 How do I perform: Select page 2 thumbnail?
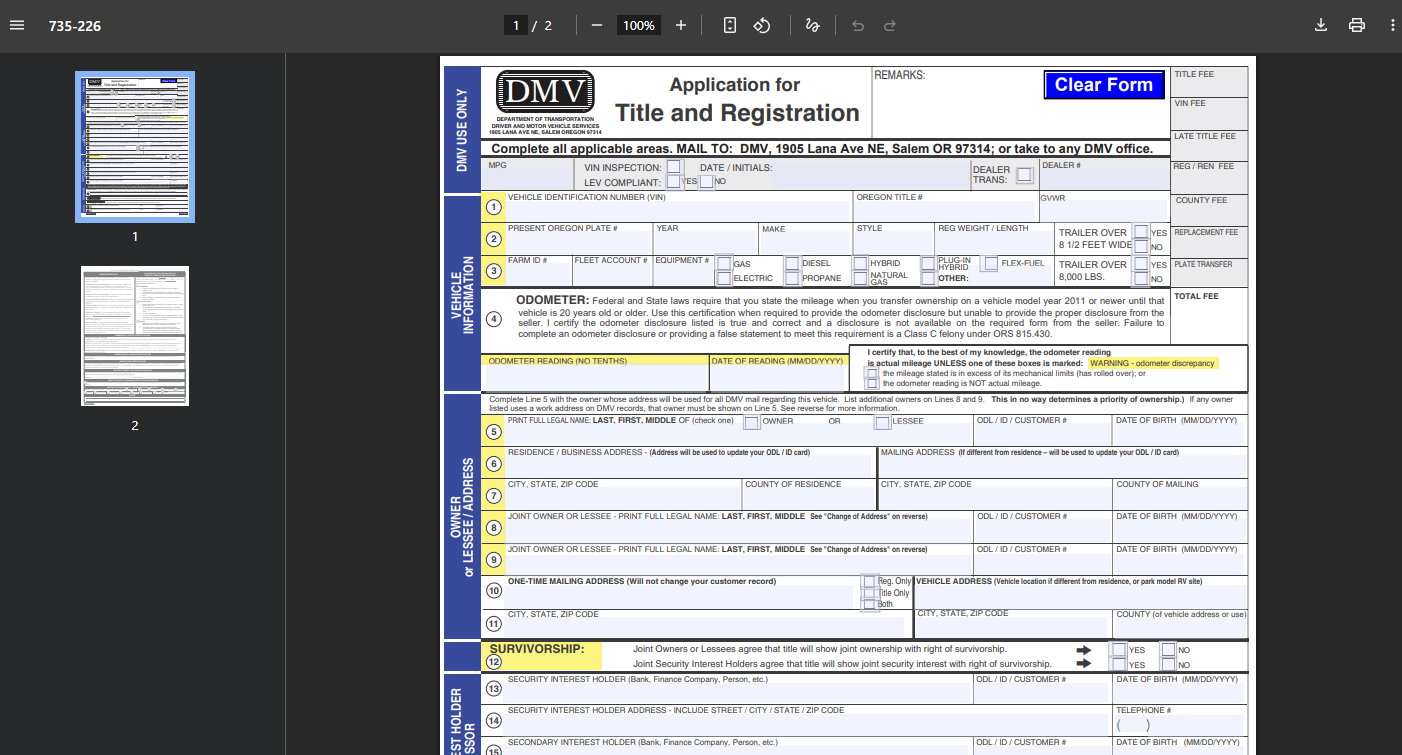135,336
